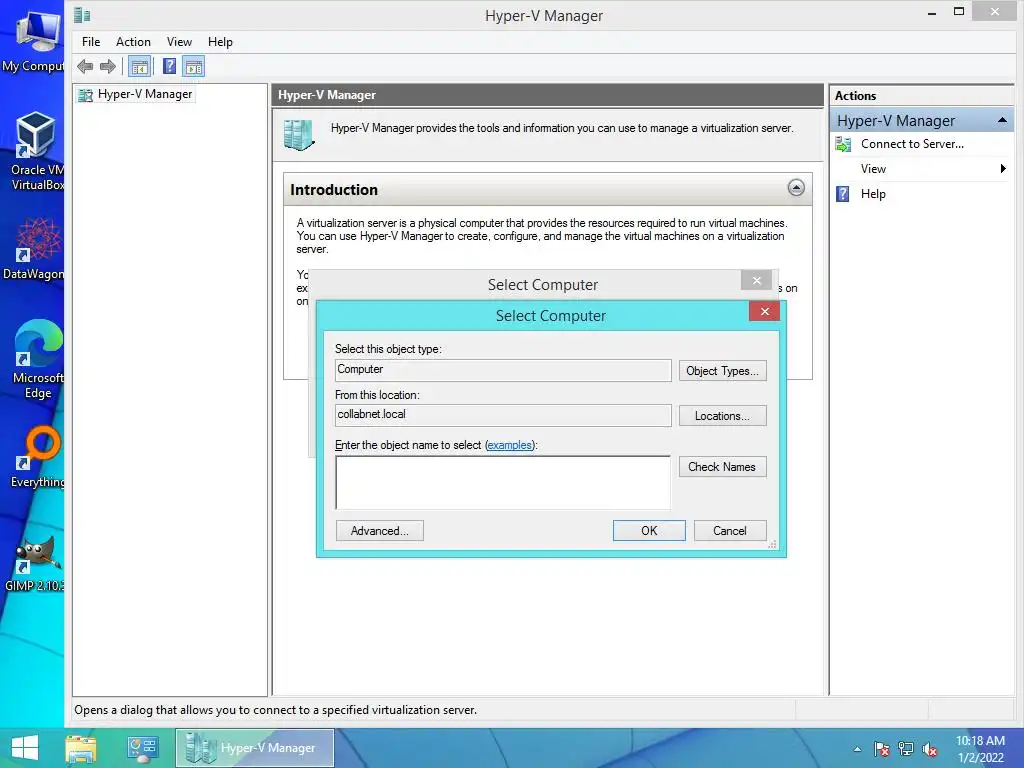Screen dimensions: 1024x768
Task: Select the Microsoft Edge desktop icon
Action: pos(38,359)
